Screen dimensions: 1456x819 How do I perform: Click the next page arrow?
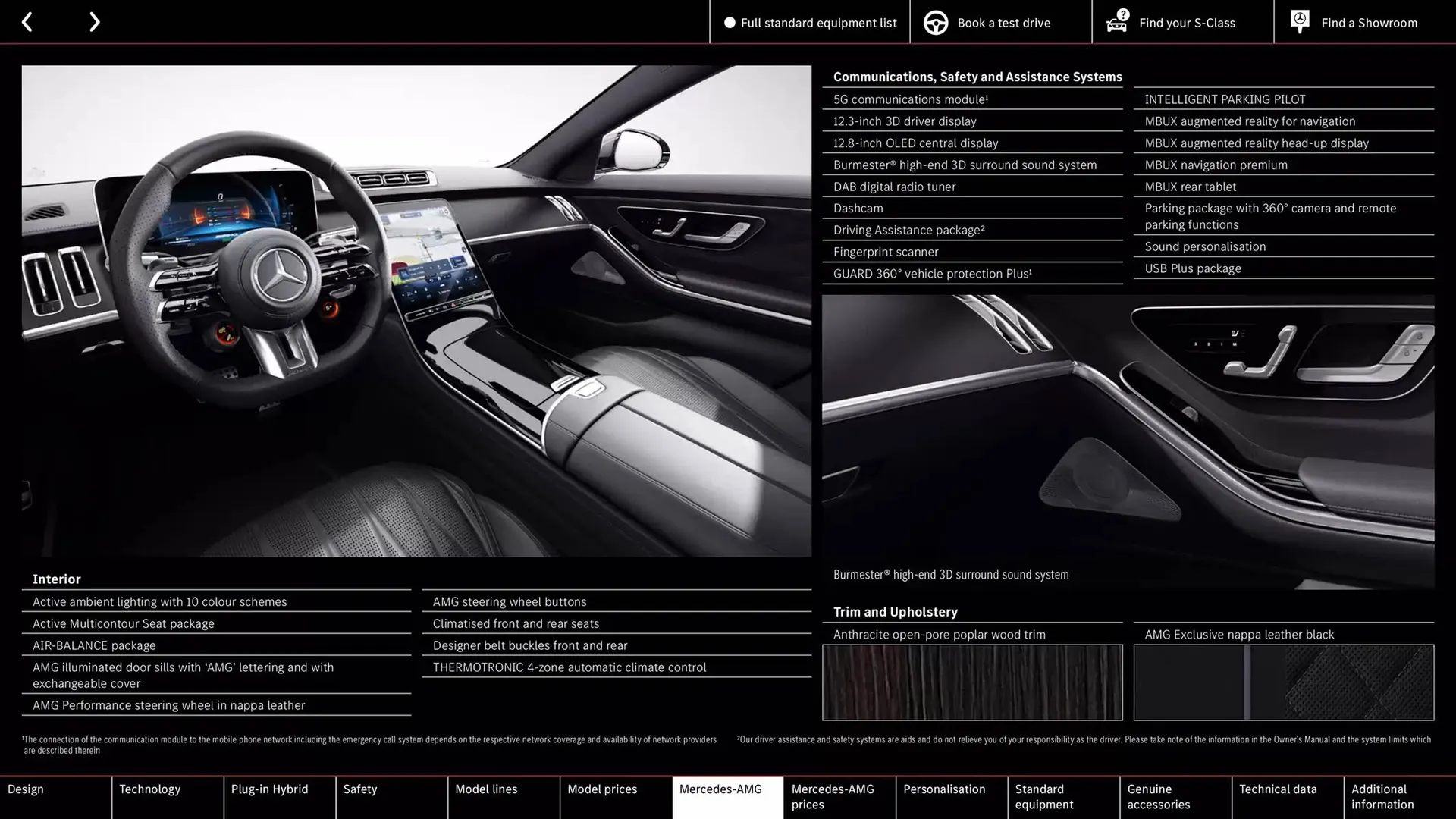[94, 21]
